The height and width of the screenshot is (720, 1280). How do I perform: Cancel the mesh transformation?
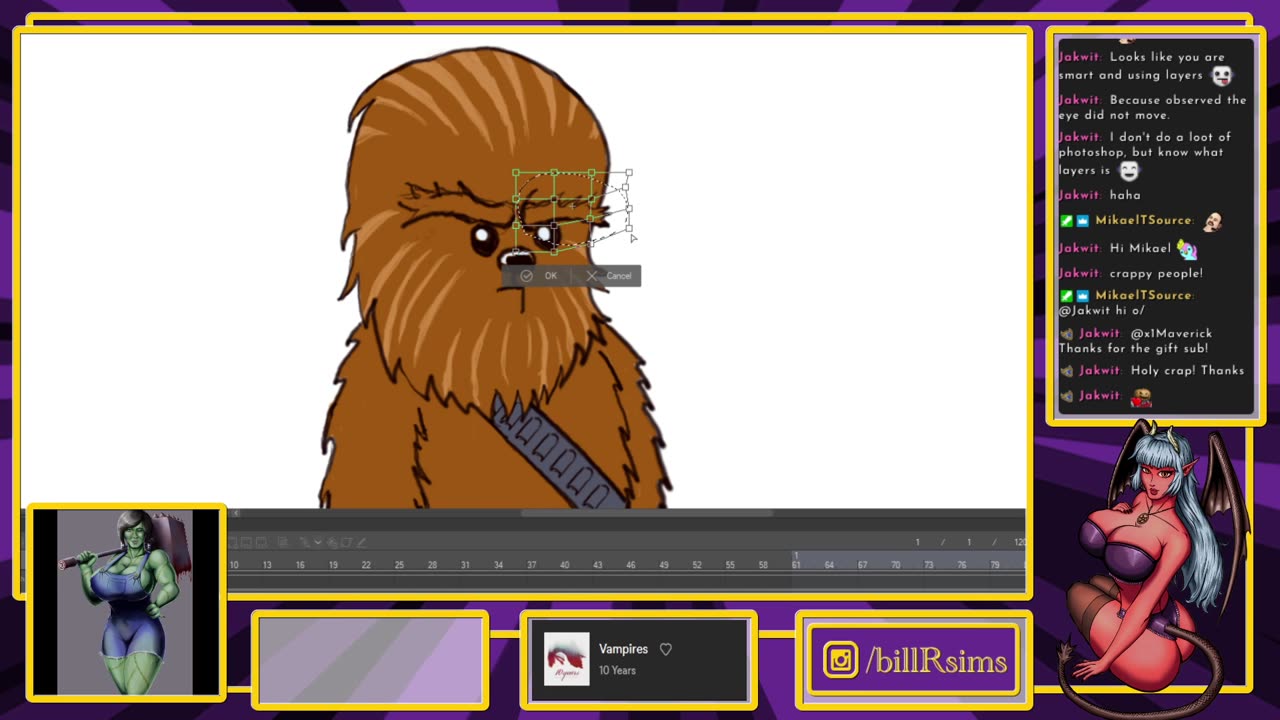[x=609, y=276]
